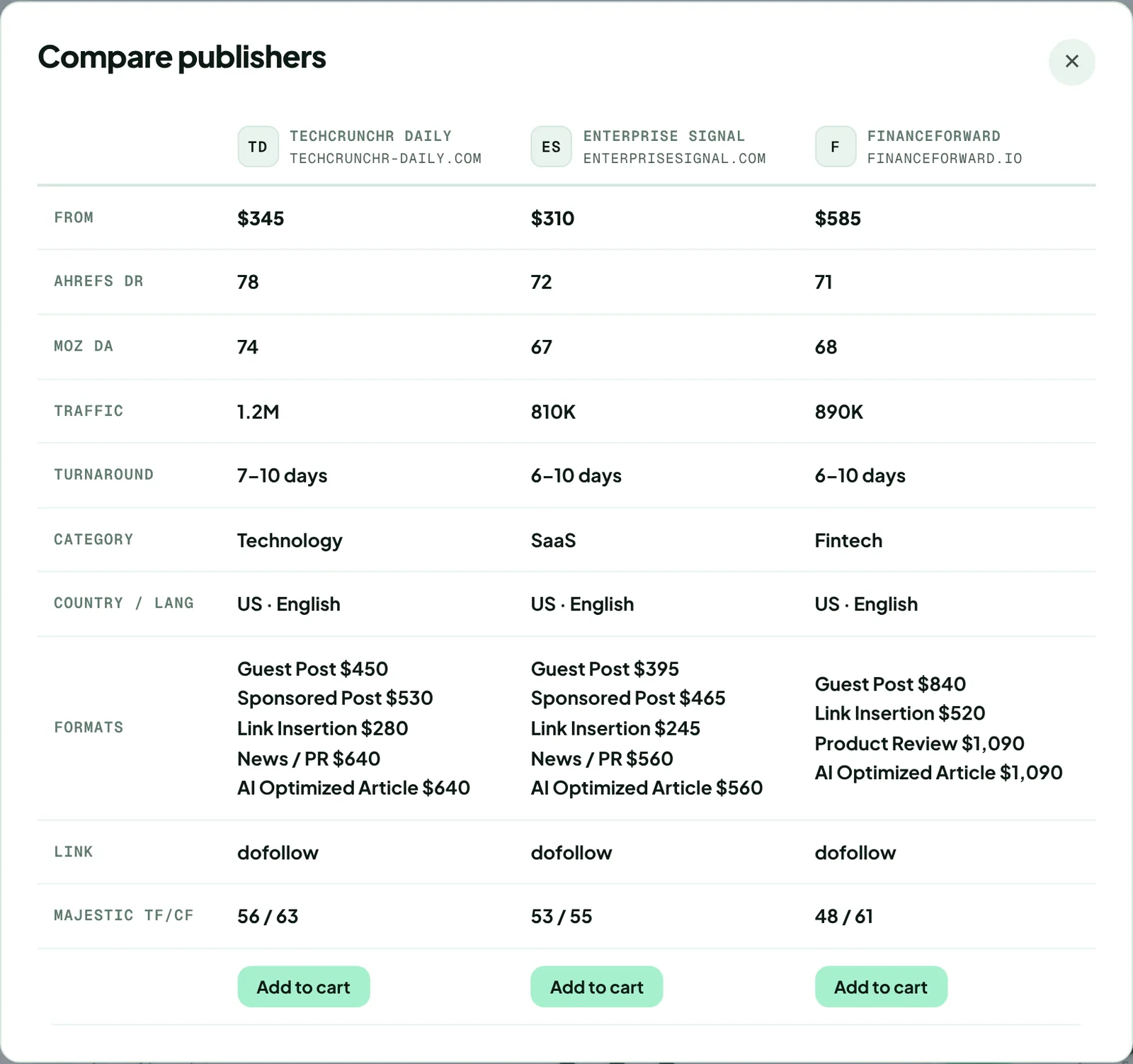Add FinanceForward to cart
1133x1064 pixels.
pyautogui.click(x=881, y=987)
